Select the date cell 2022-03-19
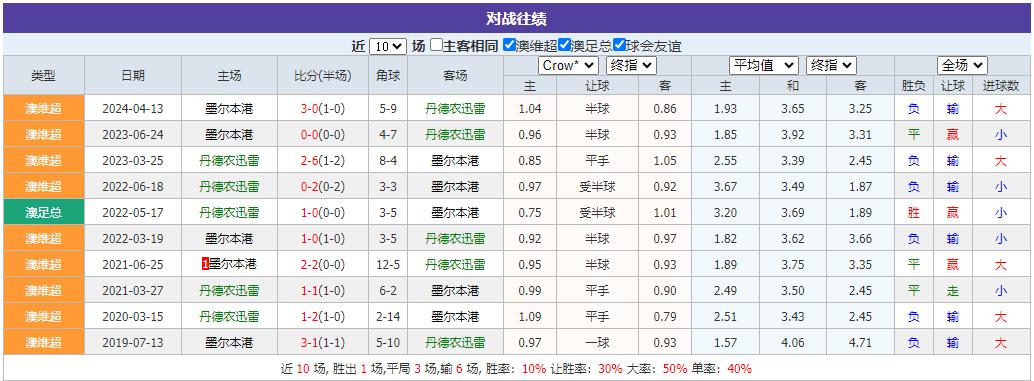 [133, 239]
